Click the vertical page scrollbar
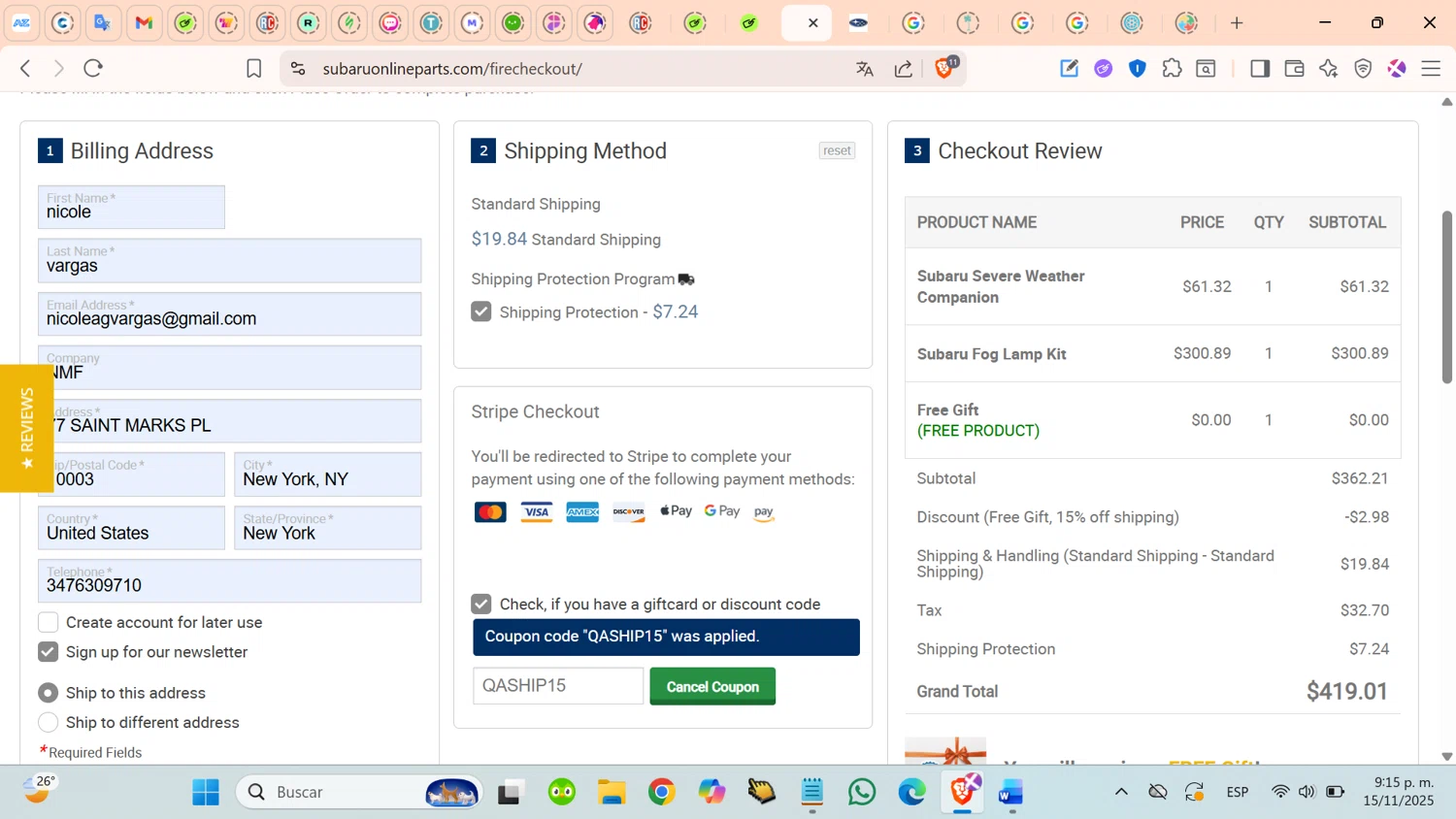The width and height of the screenshot is (1456, 819). [x=1447, y=296]
